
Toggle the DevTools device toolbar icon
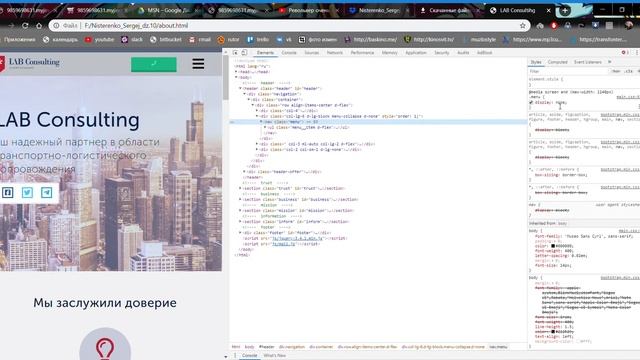pos(244,53)
